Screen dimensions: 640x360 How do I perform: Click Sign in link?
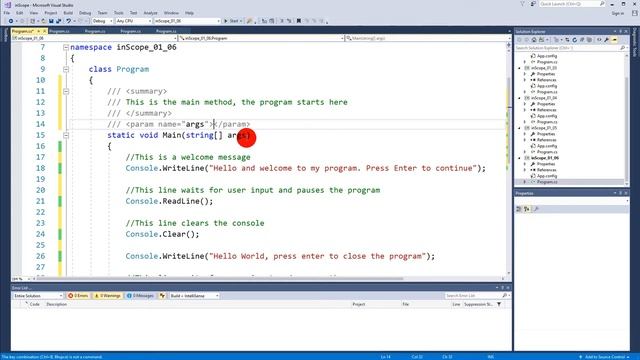point(617,13)
